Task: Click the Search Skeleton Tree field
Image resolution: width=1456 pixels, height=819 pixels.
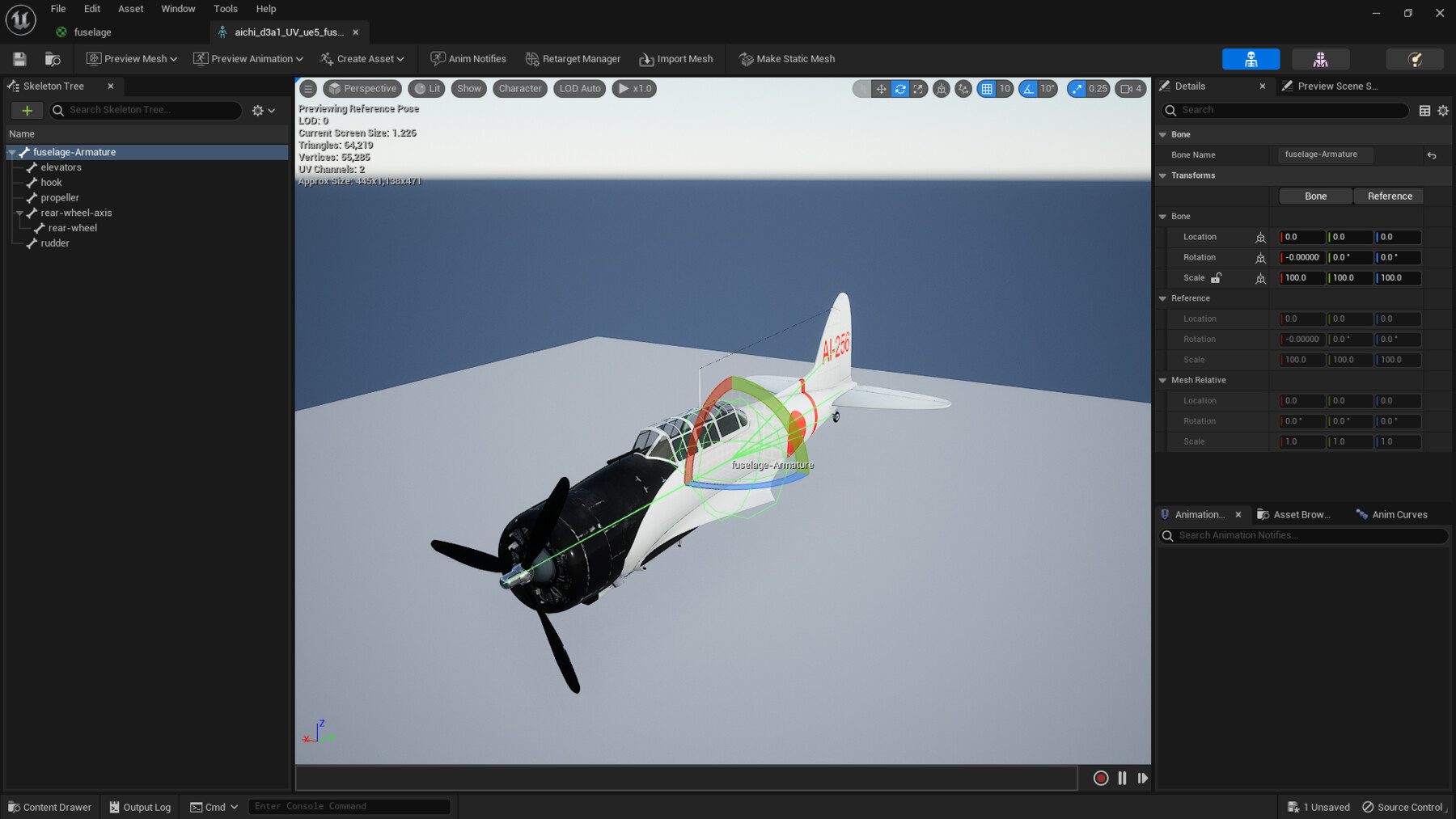Action: 146,111
